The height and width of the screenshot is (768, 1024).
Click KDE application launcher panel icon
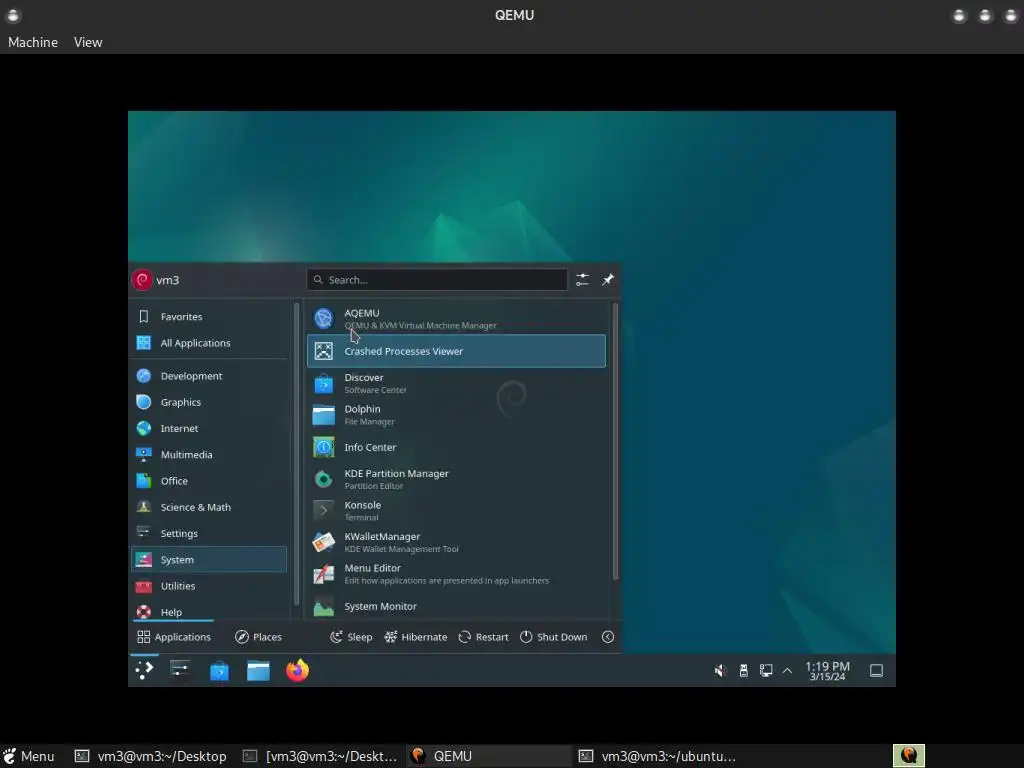tap(144, 670)
